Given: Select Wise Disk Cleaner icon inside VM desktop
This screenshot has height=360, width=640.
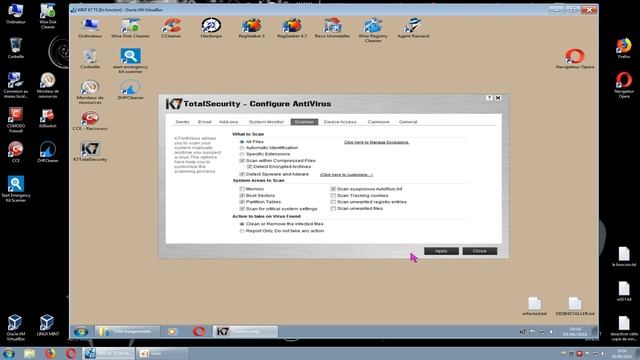Looking at the screenshot, I should (130, 28).
